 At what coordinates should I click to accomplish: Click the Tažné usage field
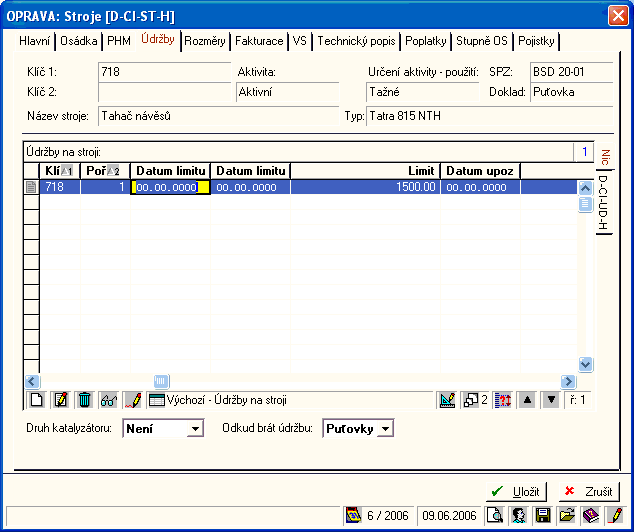coord(422,92)
